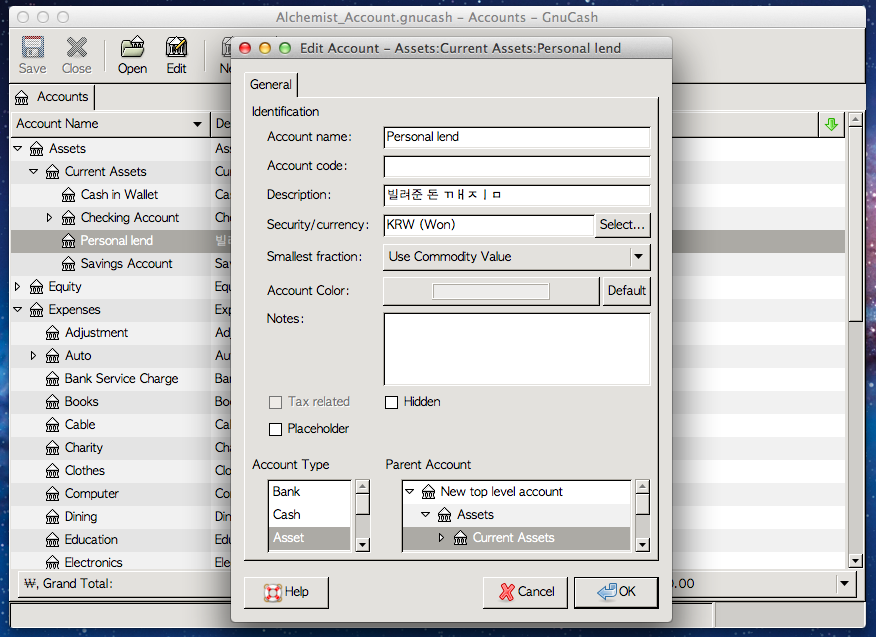The height and width of the screenshot is (637, 876).
Task: Collapse the Assets tree in main window
Action: coord(18,149)
